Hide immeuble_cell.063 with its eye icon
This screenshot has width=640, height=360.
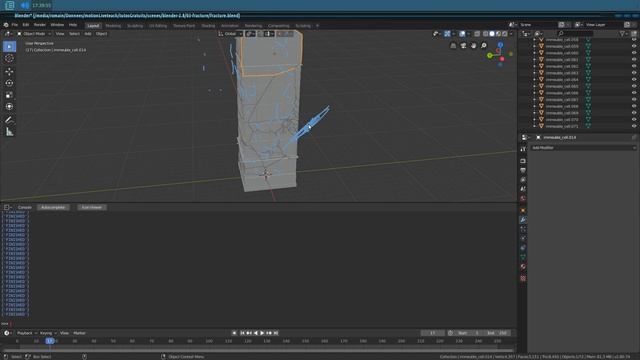pyautogui.click(x=634, y=73)
